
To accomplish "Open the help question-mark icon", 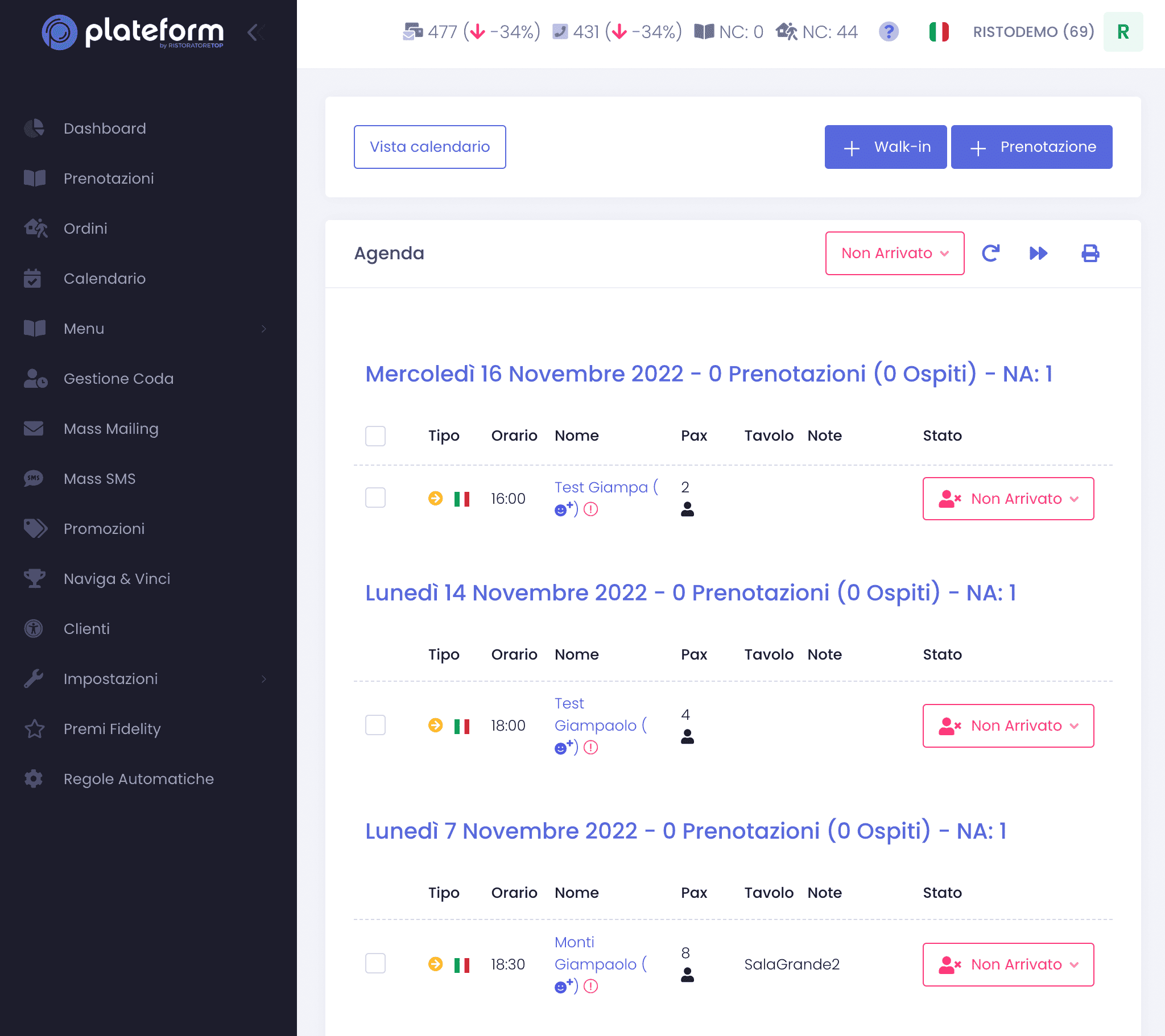I will [x=889, y=32].
